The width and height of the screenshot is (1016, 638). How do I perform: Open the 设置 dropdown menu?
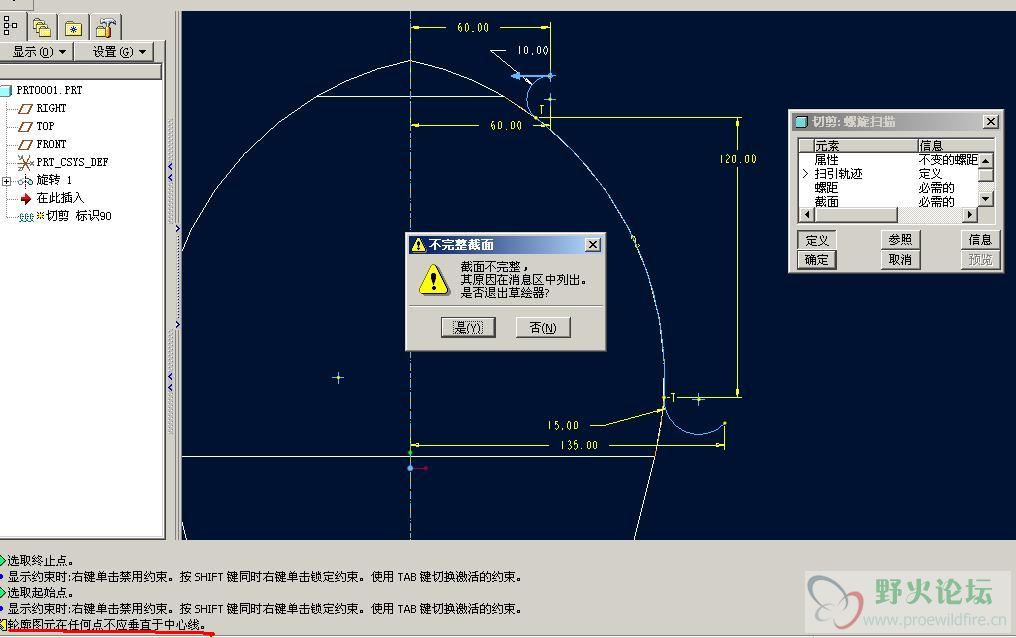tap(119, 52)
